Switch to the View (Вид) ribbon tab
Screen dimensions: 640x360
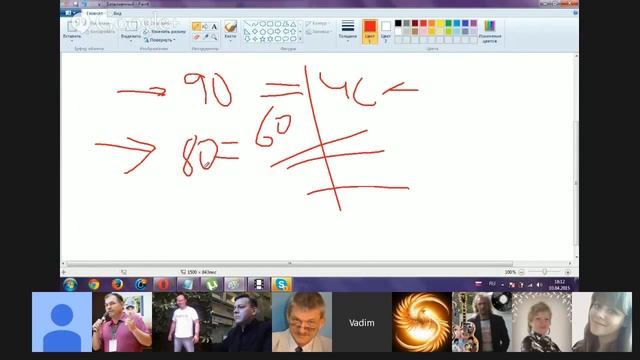[x=117, y=13]
